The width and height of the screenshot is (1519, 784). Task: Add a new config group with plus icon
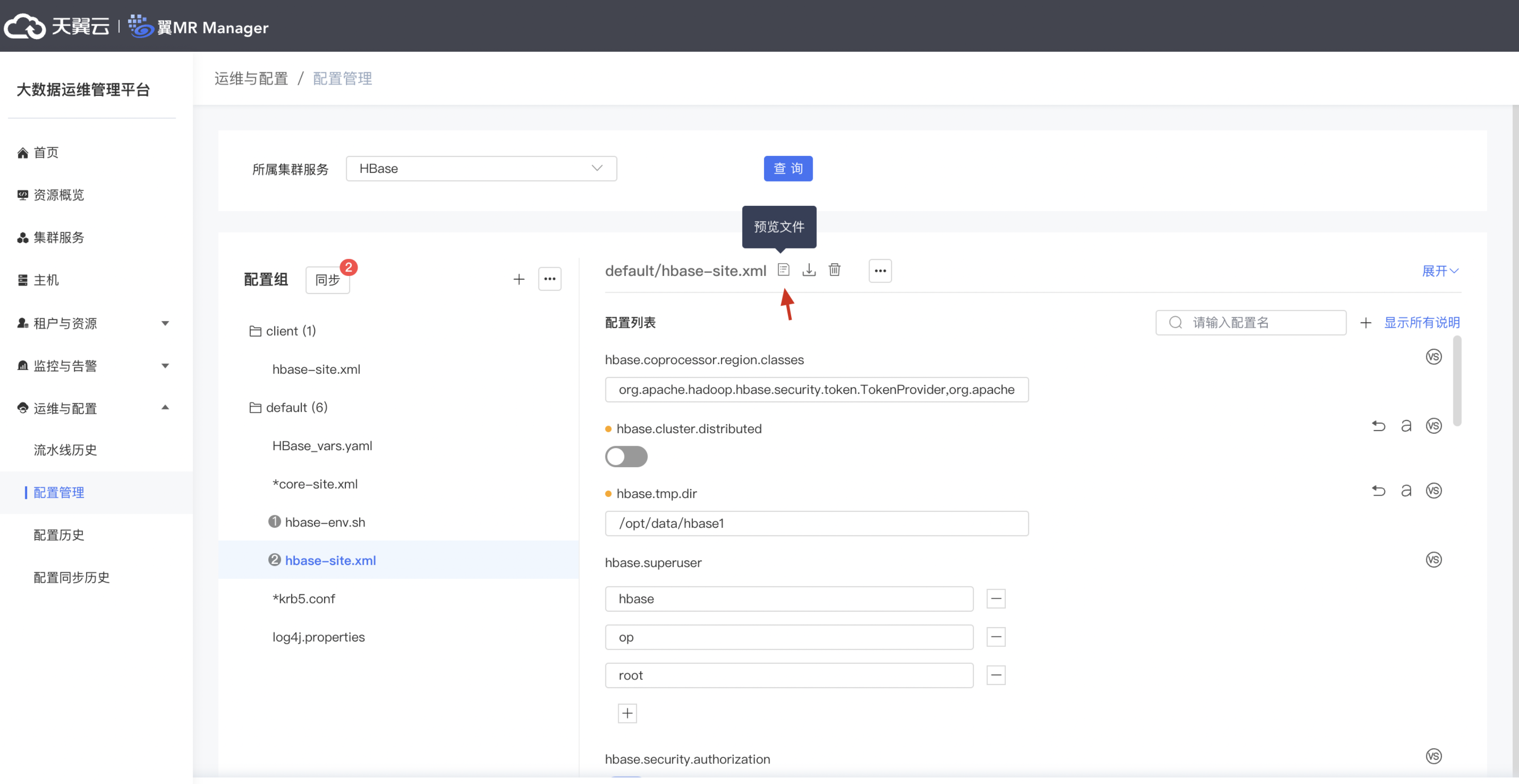[x=519, y=279]
